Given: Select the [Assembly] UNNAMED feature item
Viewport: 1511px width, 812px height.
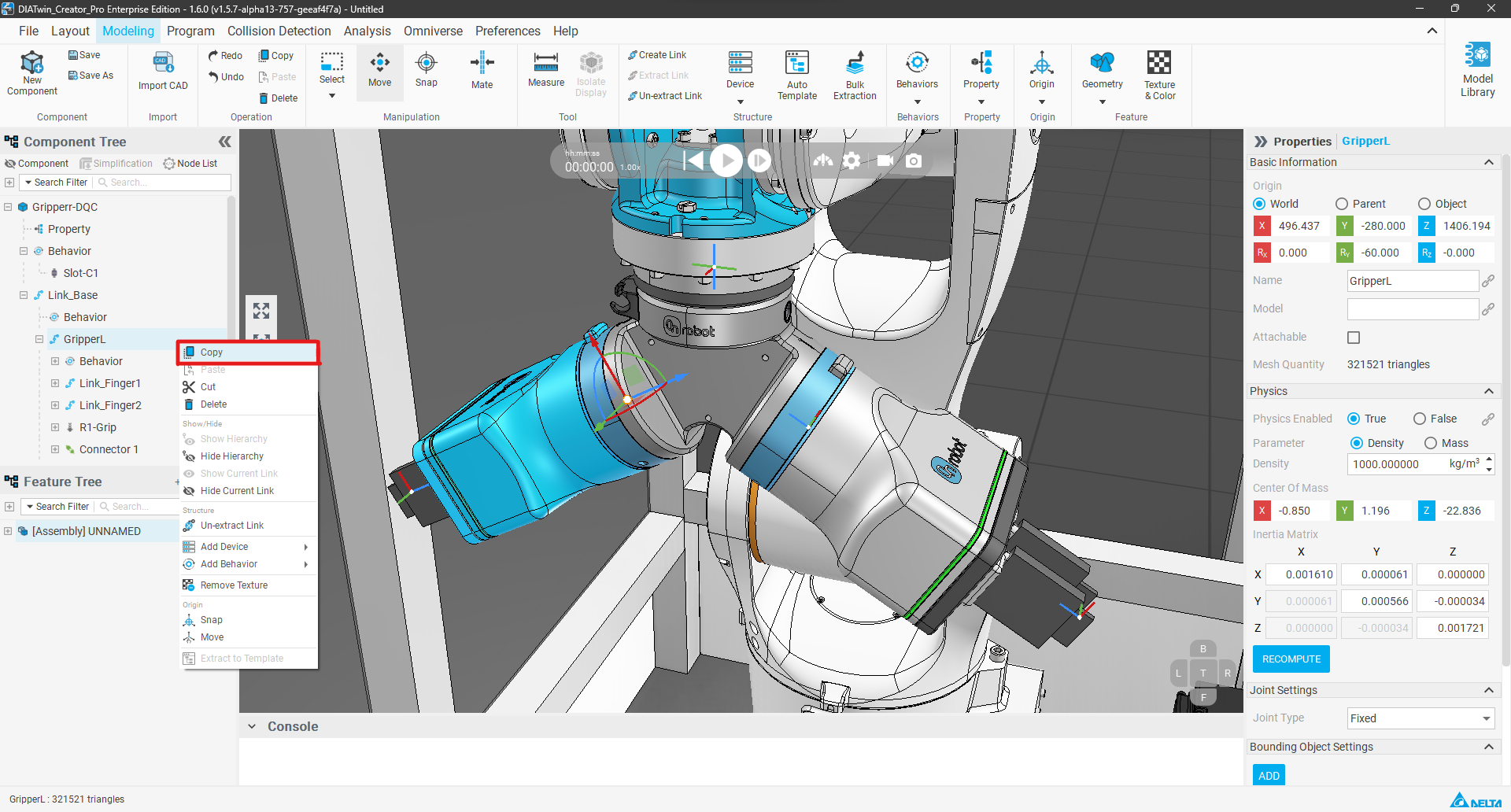Looking at the screenshot, I should pyautogui.click(x=87, y=531).
